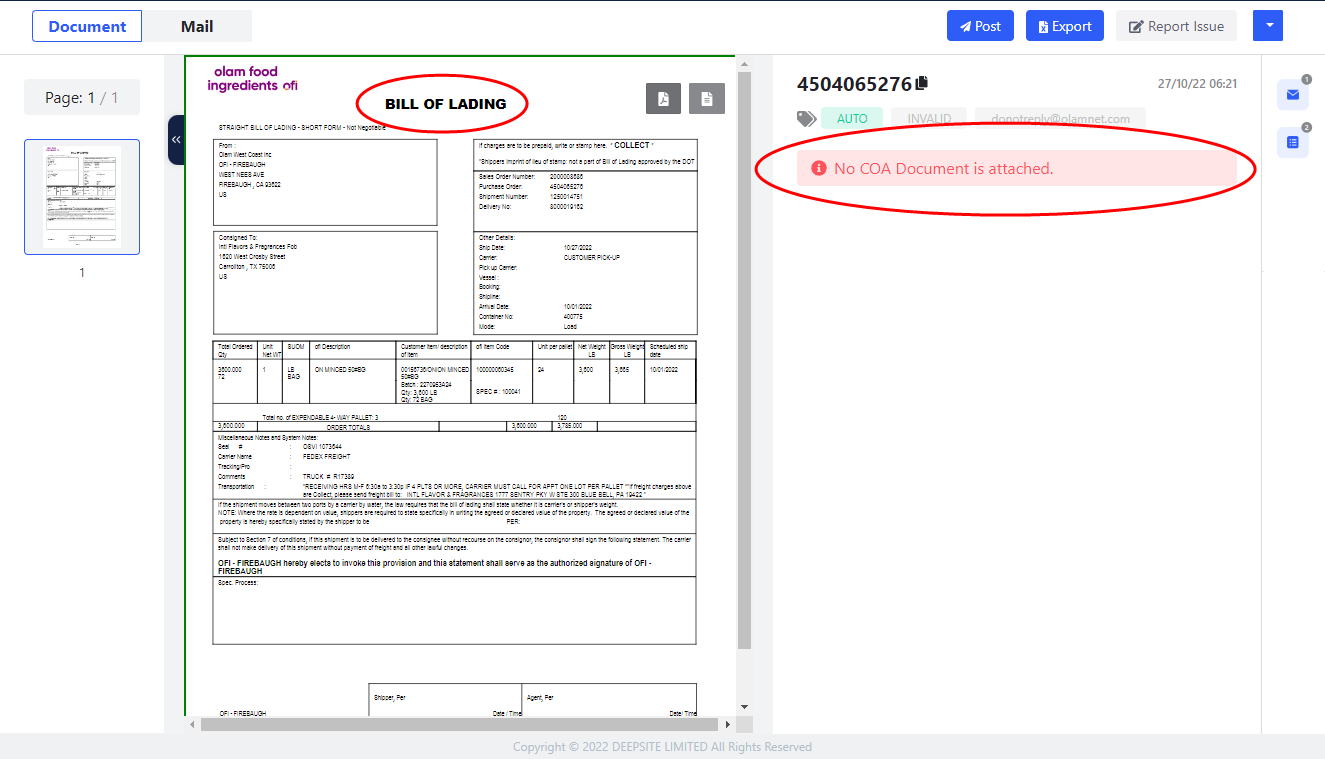Click the Export button
1325x759 pixels.
point(1064,26)
